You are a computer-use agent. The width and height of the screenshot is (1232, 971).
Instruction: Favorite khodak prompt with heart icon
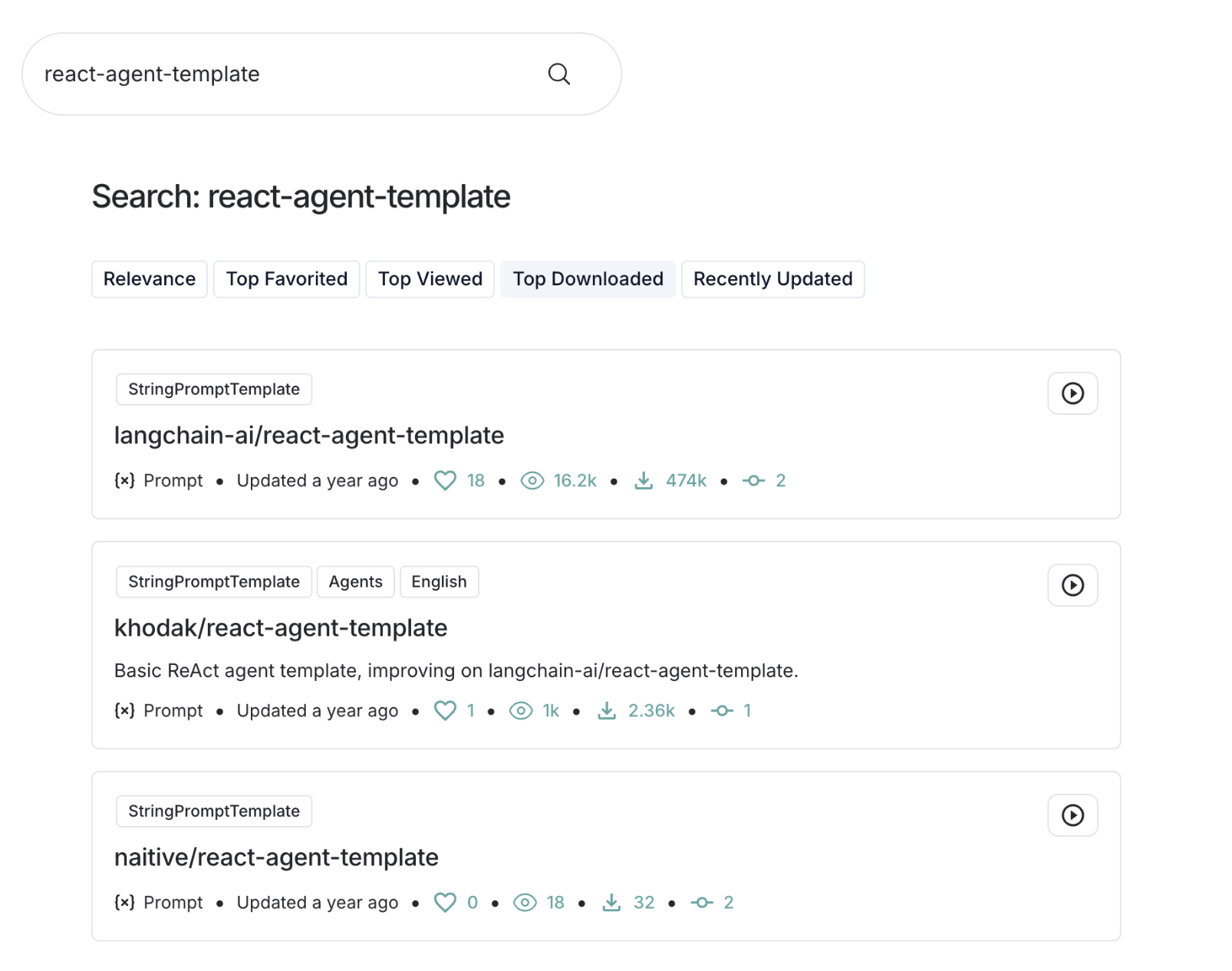[x=445, y=711]
